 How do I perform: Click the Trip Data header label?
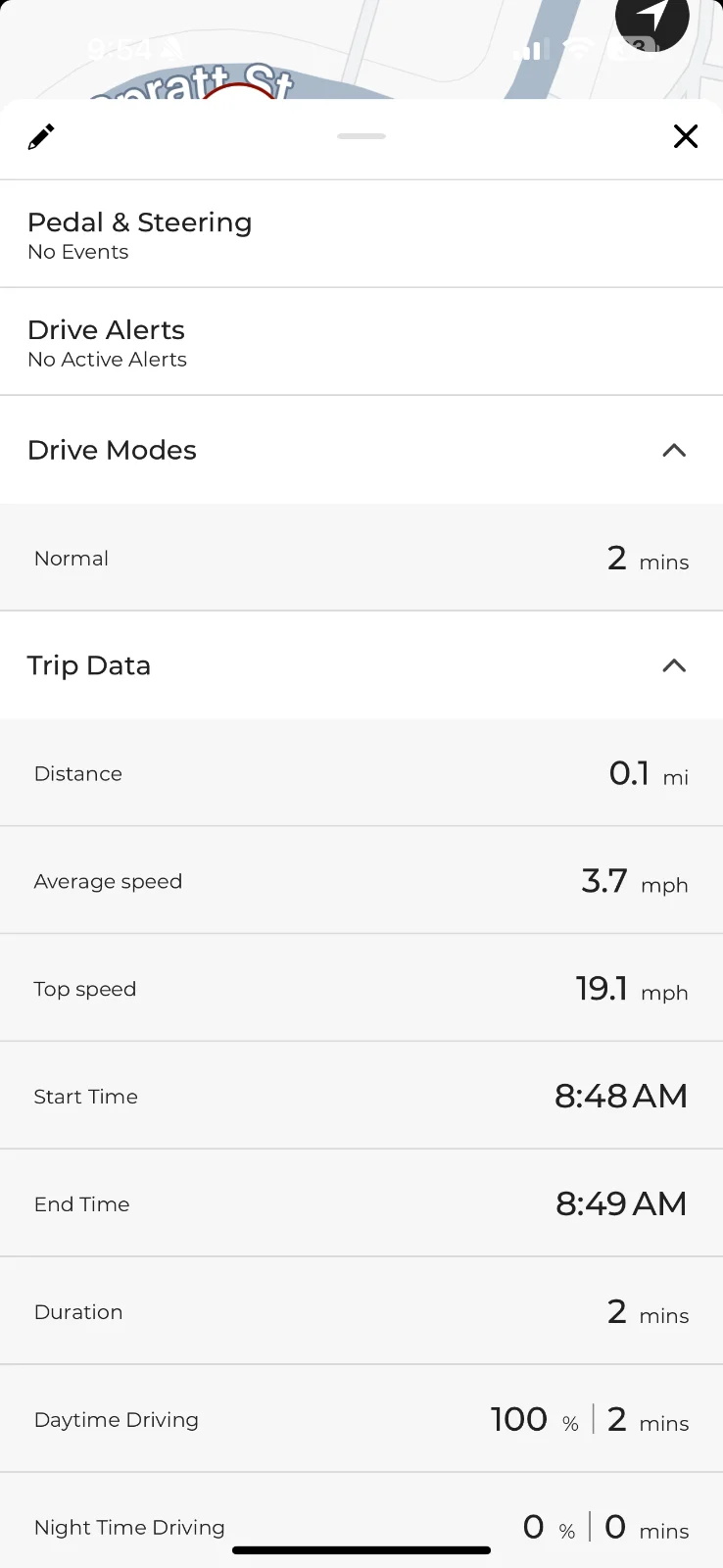coord(89,665)
